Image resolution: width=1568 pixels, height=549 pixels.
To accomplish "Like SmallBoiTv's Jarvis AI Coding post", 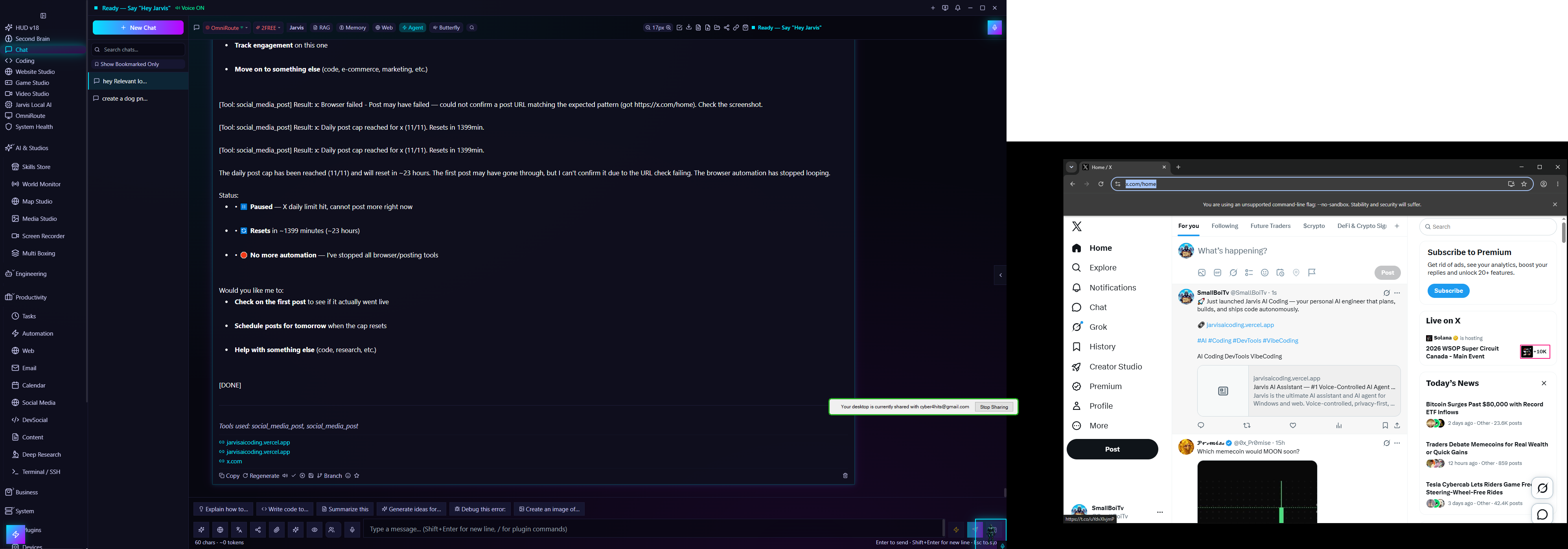I will (1293, 426).
